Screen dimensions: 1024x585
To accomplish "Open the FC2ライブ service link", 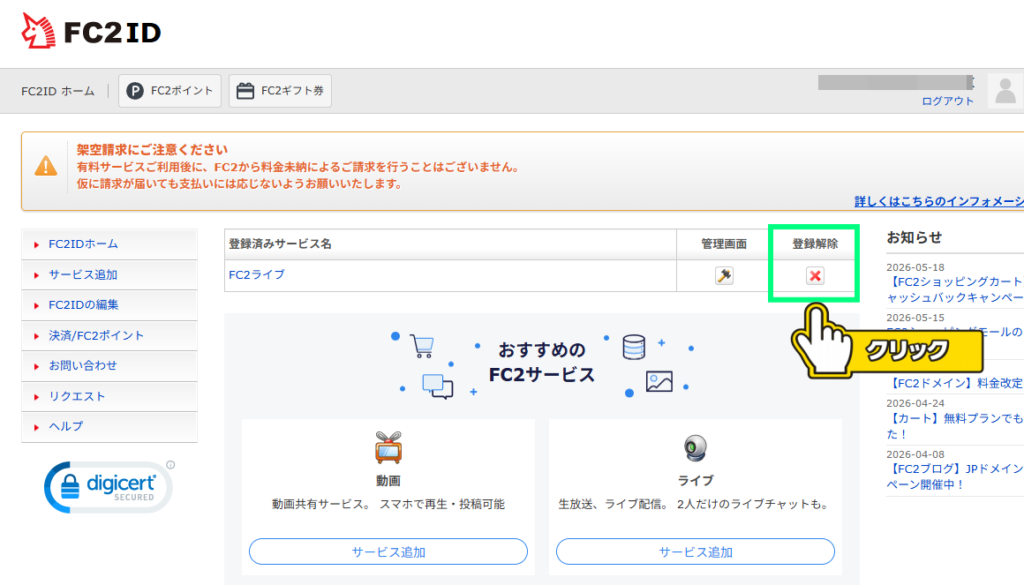I will coord(257,275).
